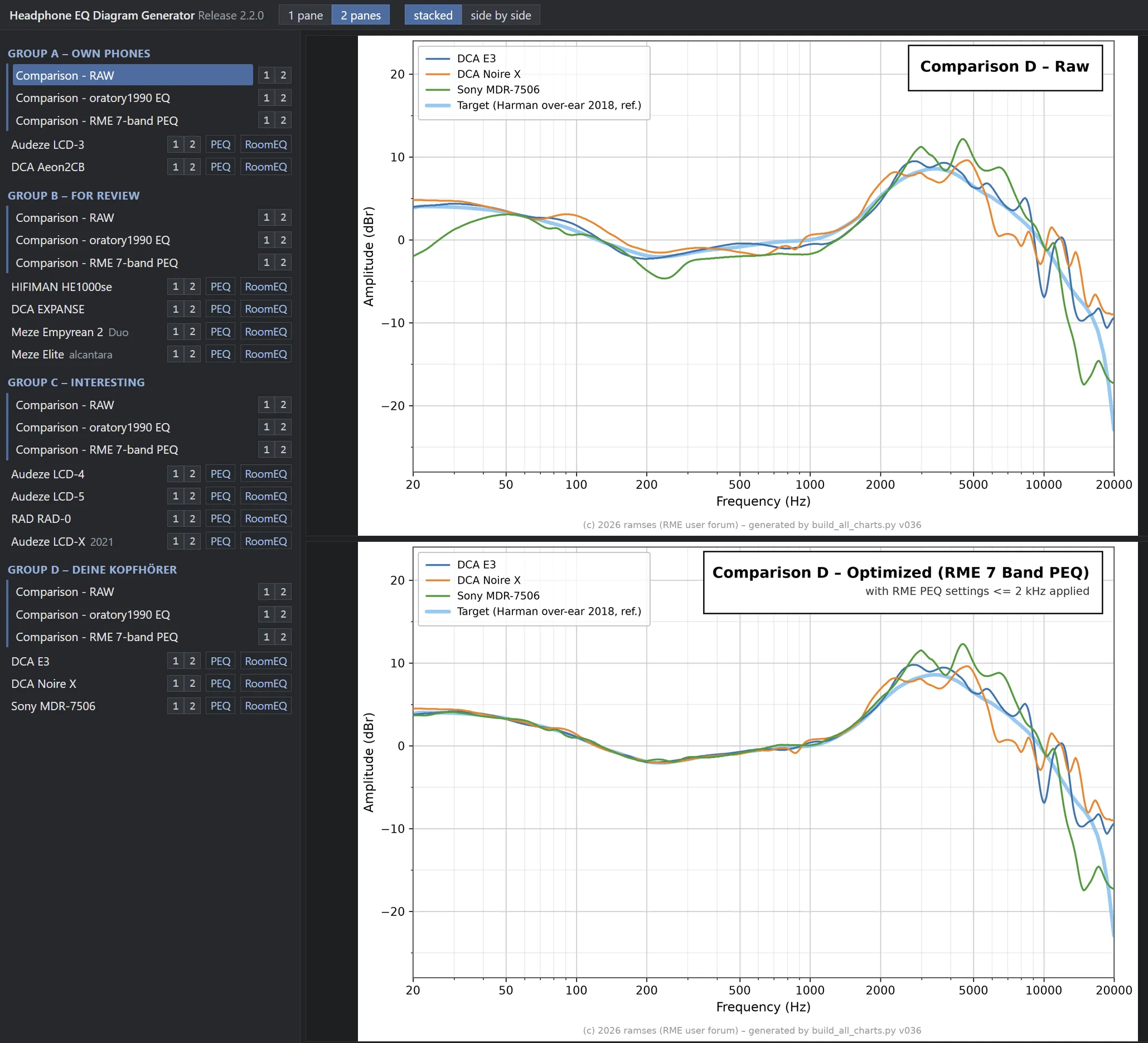The width and height of the screenshot is (1148, 1043).
Task: Load Group A RME 7-band PEQ in pane 2
Action: pos(283,120)
